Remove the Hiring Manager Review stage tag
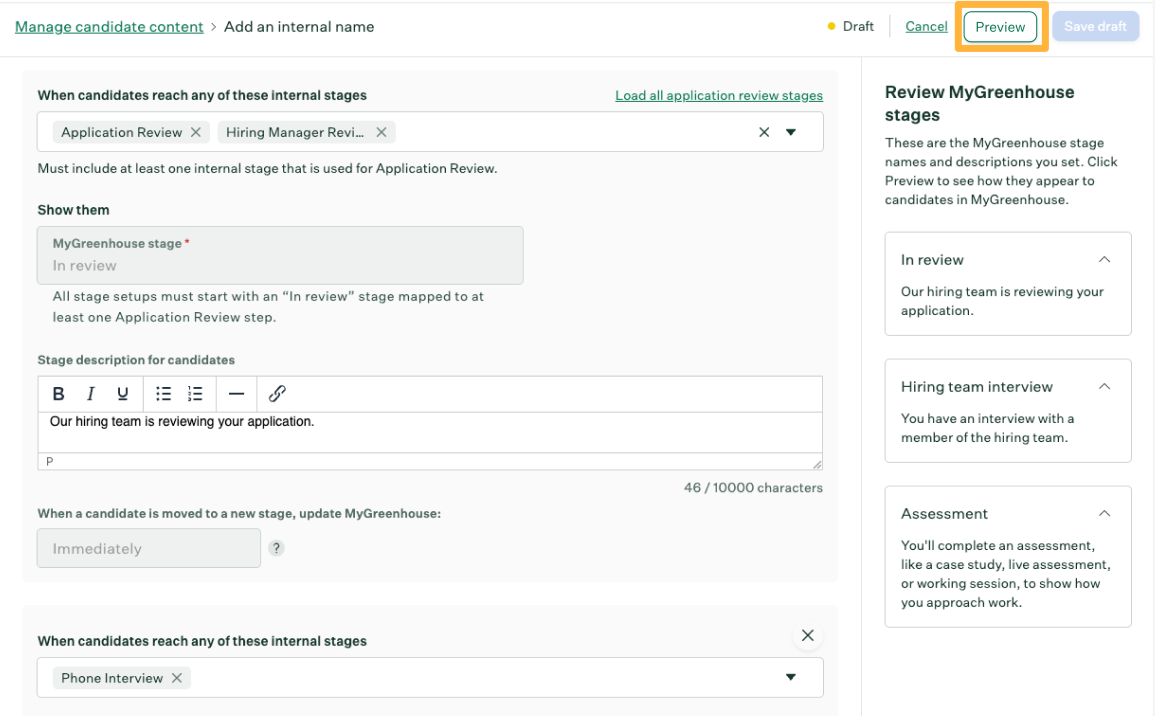1155x716 pixels. click(382, 133)
